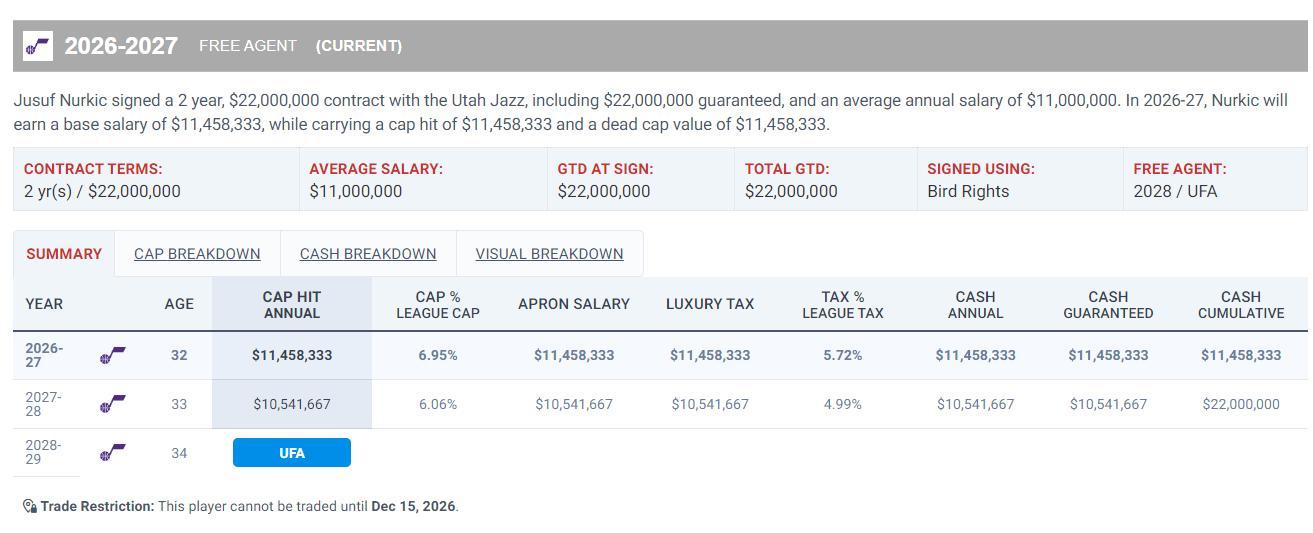Click the 2026-2027 contract header title

(121, 46)
